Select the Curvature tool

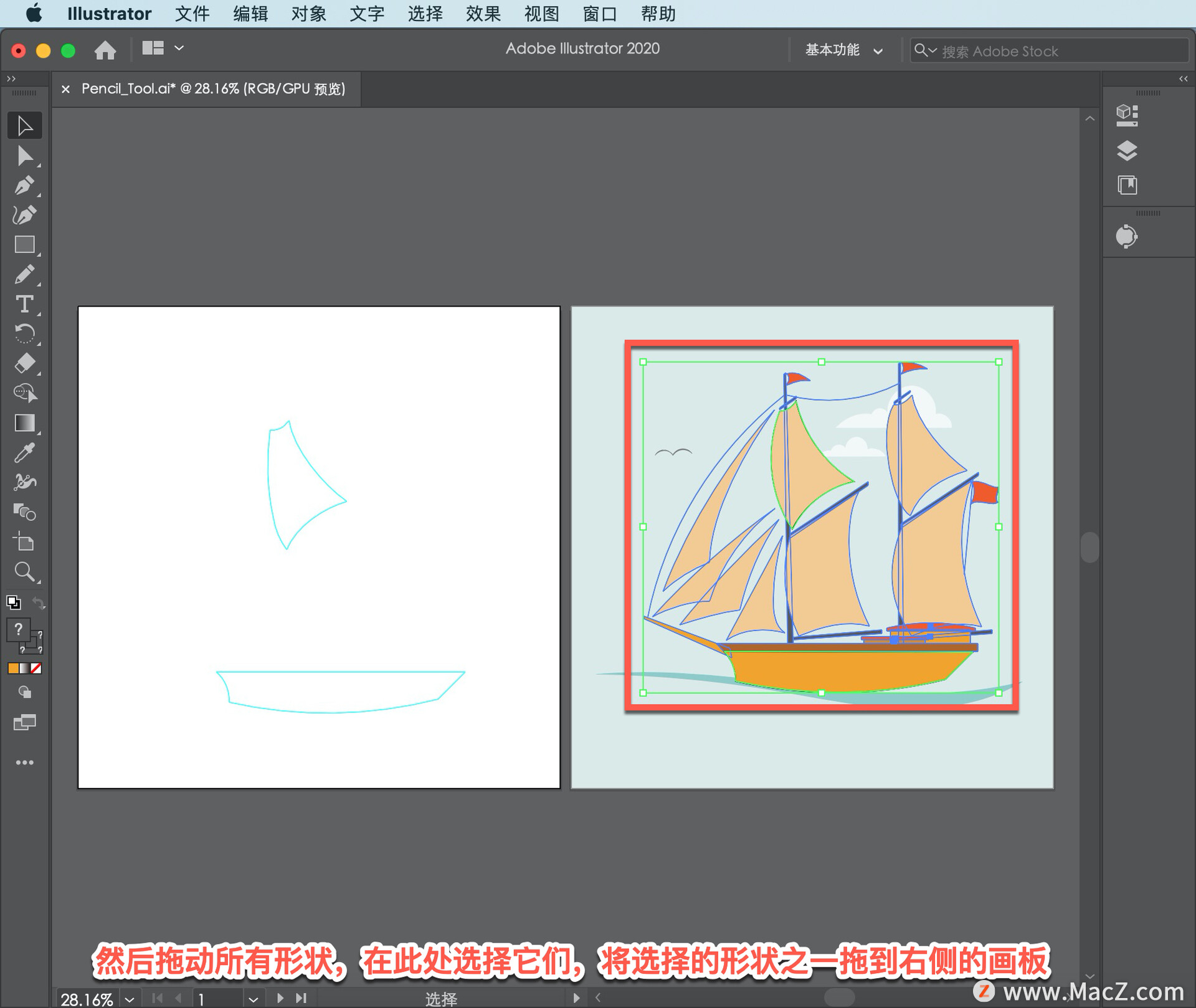25,215
